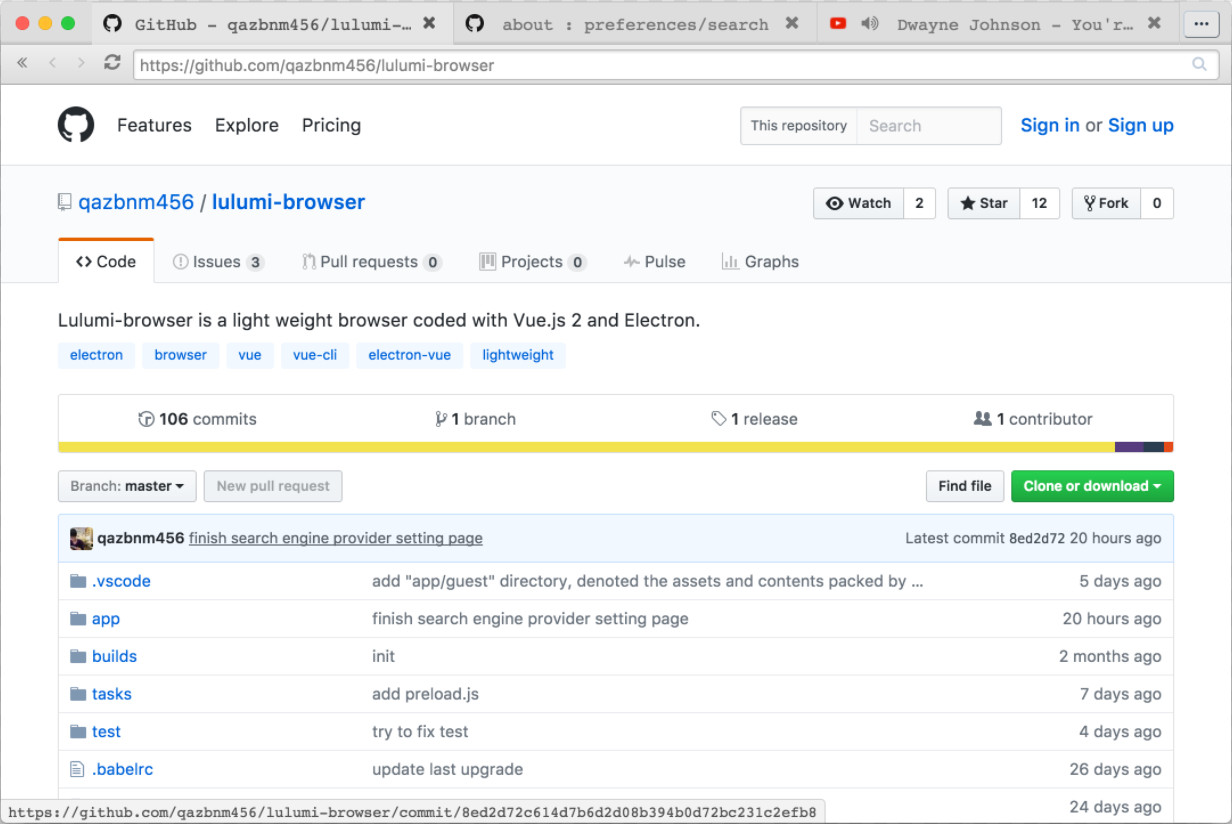Open the Pull requests tab
1232x824 pixels.
pyautogui.click(x=371, y=262)
